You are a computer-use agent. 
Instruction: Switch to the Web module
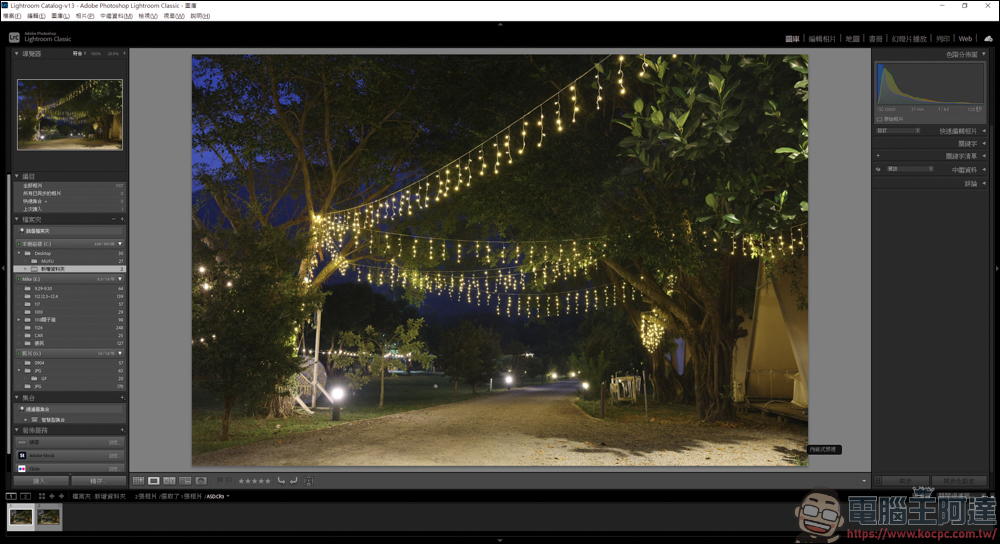(x=966, y=39)
